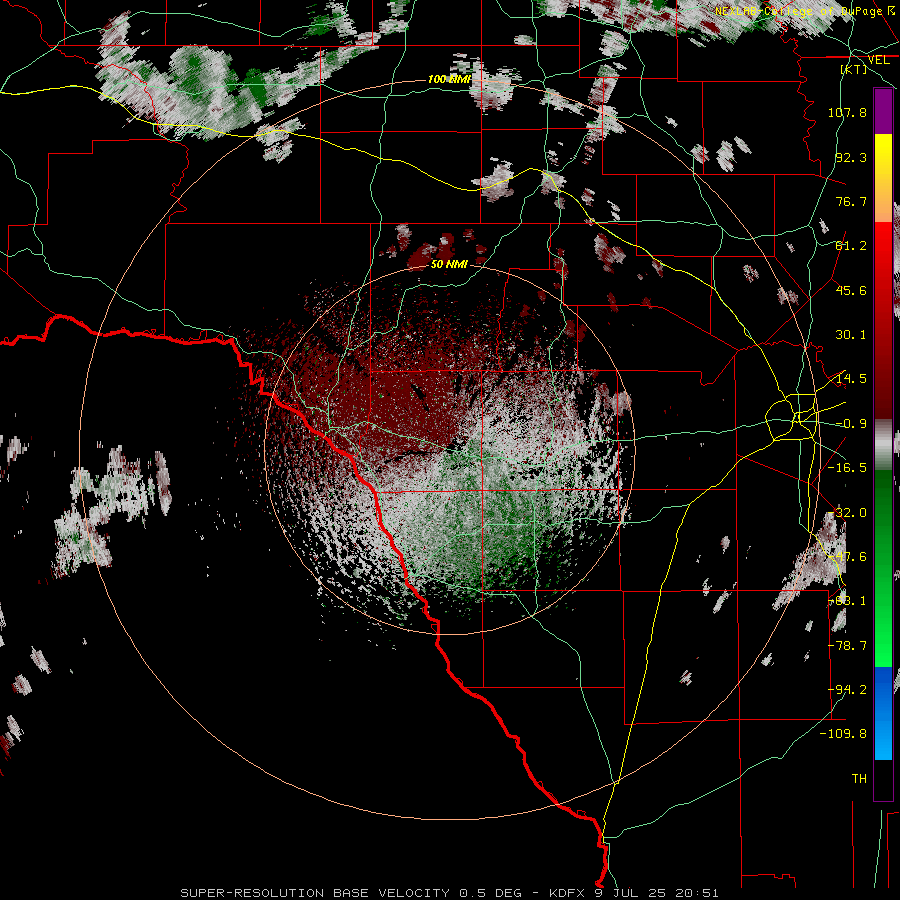Pick the purple segment of the color bar
900x900 pixels.
pos(883,111)
